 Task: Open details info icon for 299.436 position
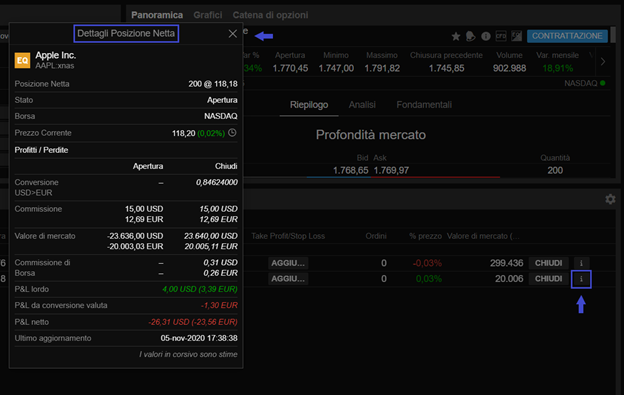tap(581, 263)
